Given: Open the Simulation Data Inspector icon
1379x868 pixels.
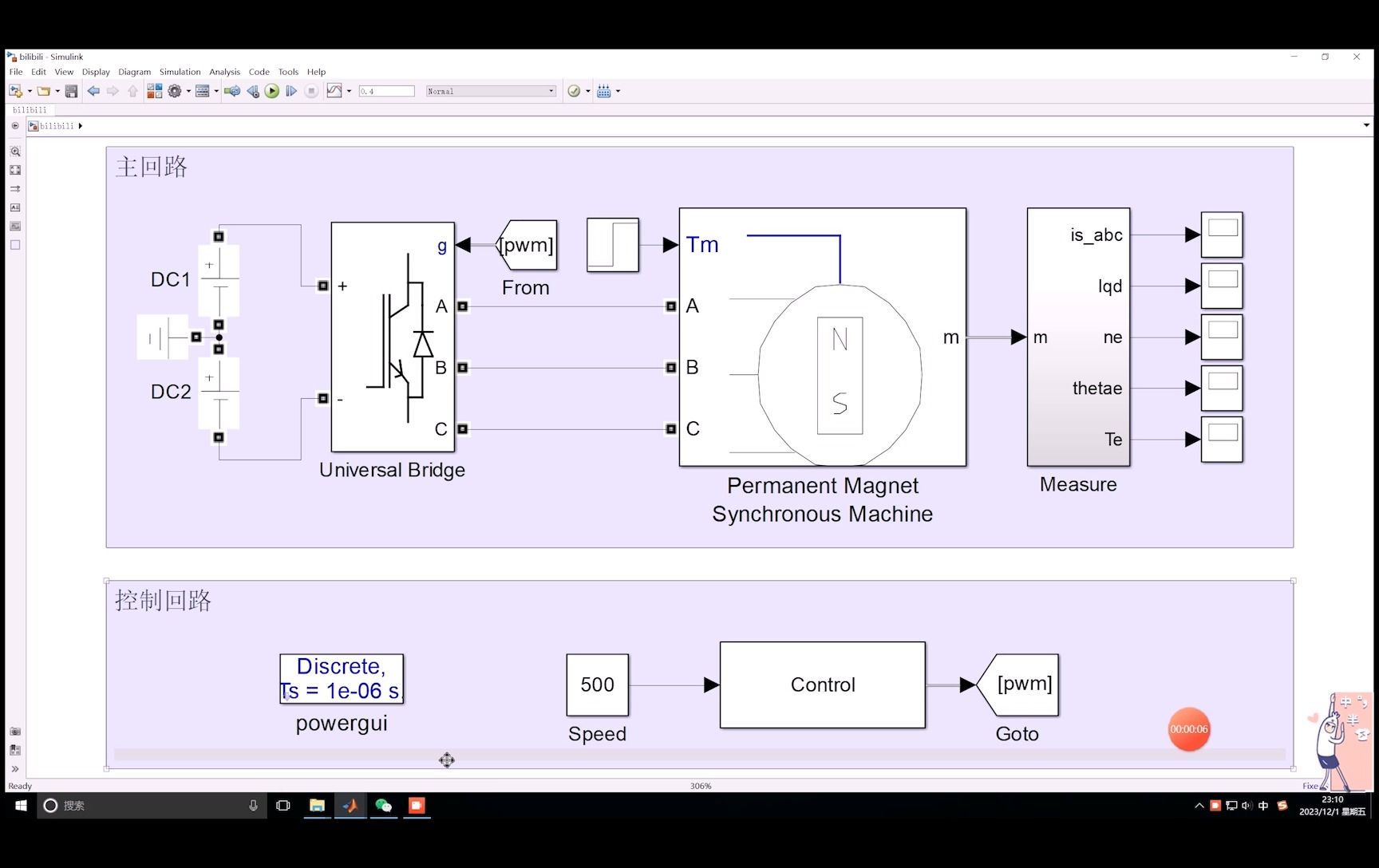Looking at the screenshot, I should [334, 91].
